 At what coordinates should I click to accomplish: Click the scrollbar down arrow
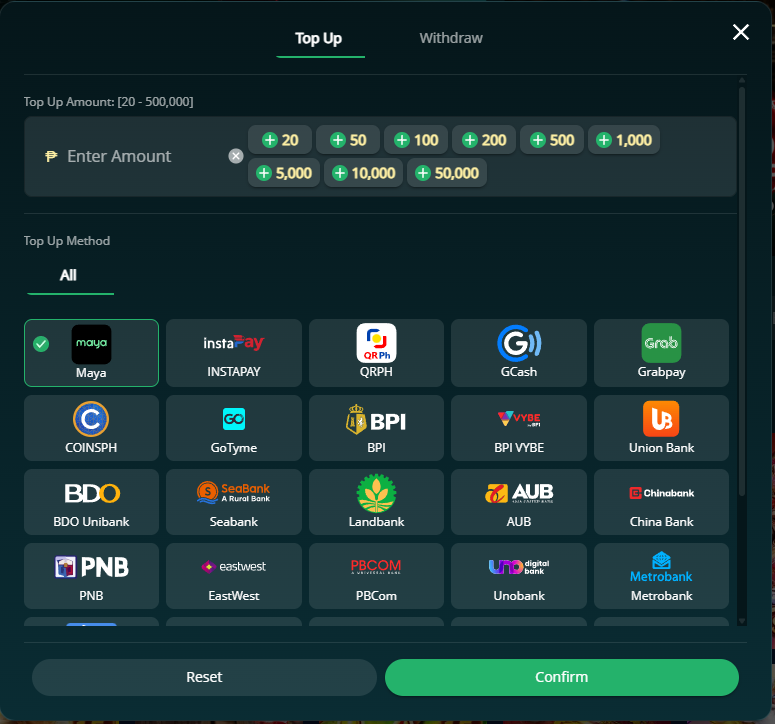(741, 621)
